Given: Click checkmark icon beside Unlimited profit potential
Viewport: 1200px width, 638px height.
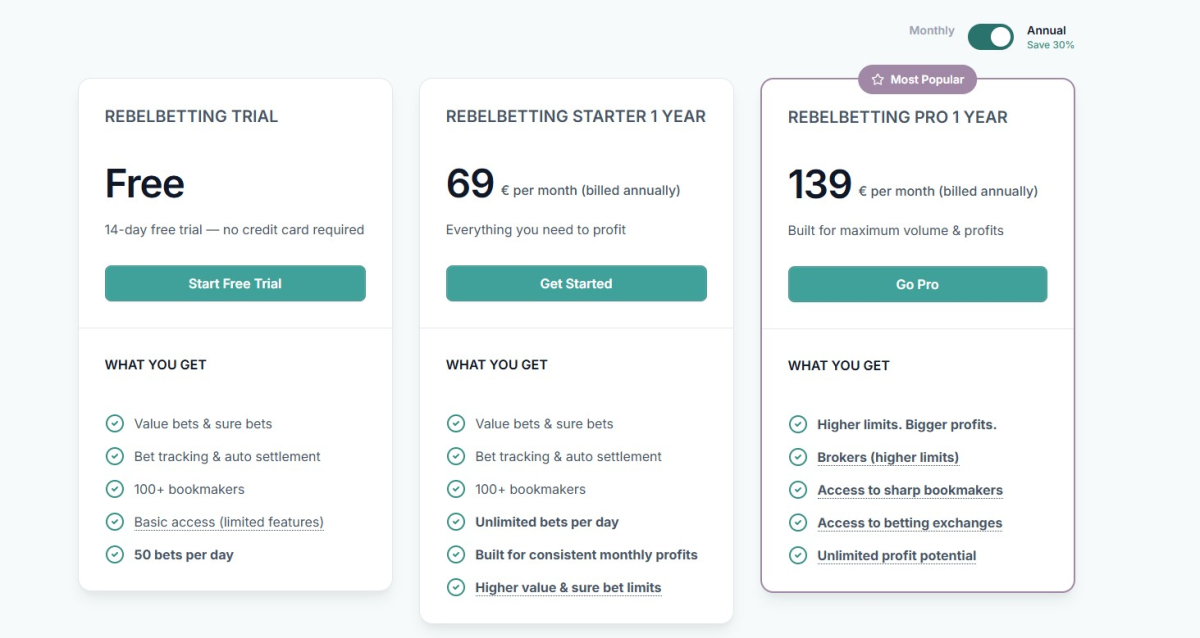Looking at the screenshot, I should [798, 555].
